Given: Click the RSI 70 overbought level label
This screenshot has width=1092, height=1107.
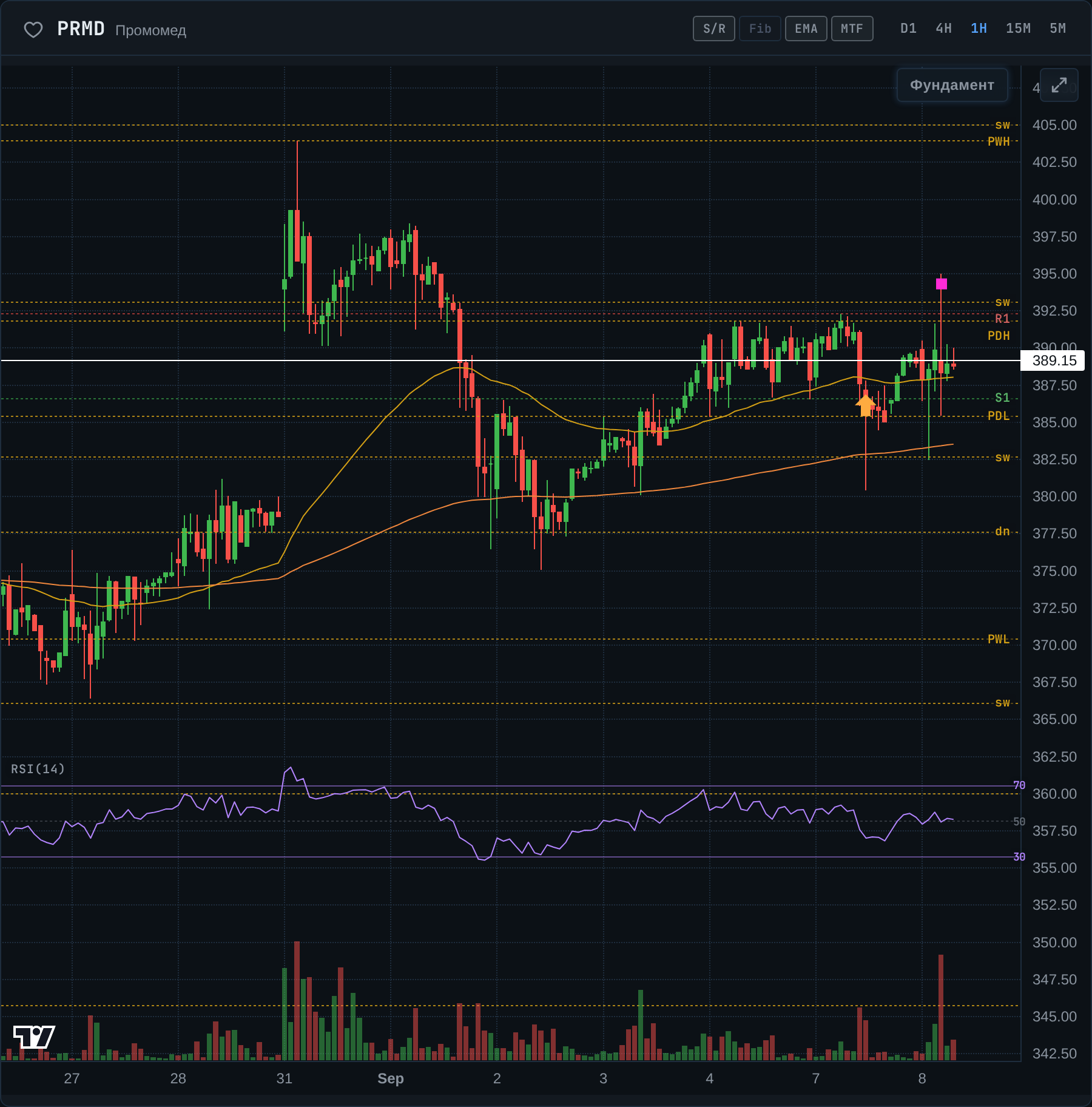Looking at the screenshot, I should pyautogui.click(x=1019, y=785).
